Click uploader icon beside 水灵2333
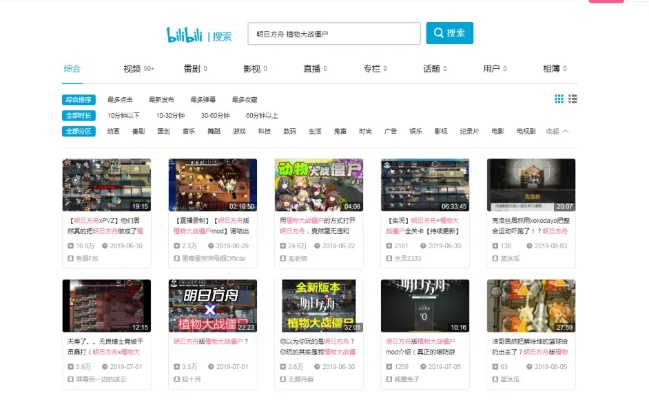The image size is (649, 400). pos(389,258)
